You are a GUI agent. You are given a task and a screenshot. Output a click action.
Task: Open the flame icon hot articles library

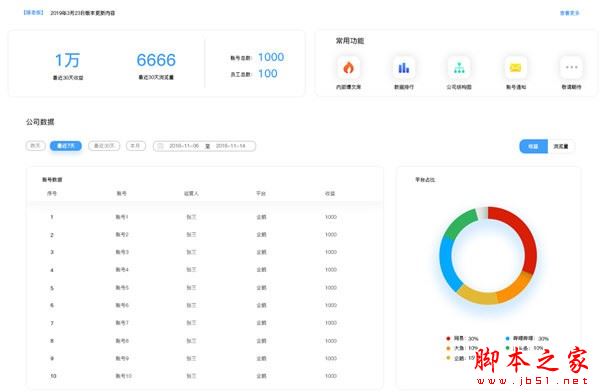click(x=348, y=68)
